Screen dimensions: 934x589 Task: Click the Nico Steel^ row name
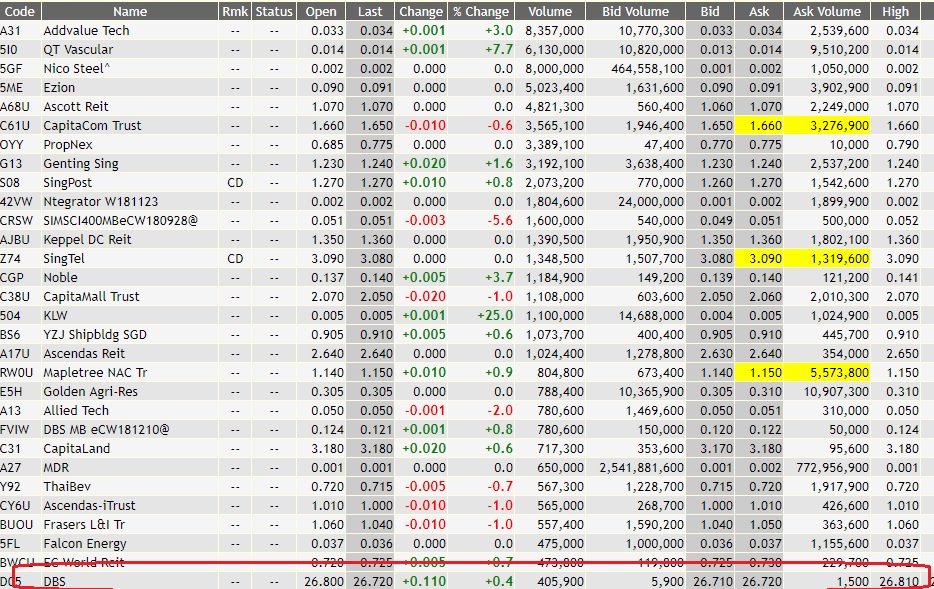click(x=76, y=68)
